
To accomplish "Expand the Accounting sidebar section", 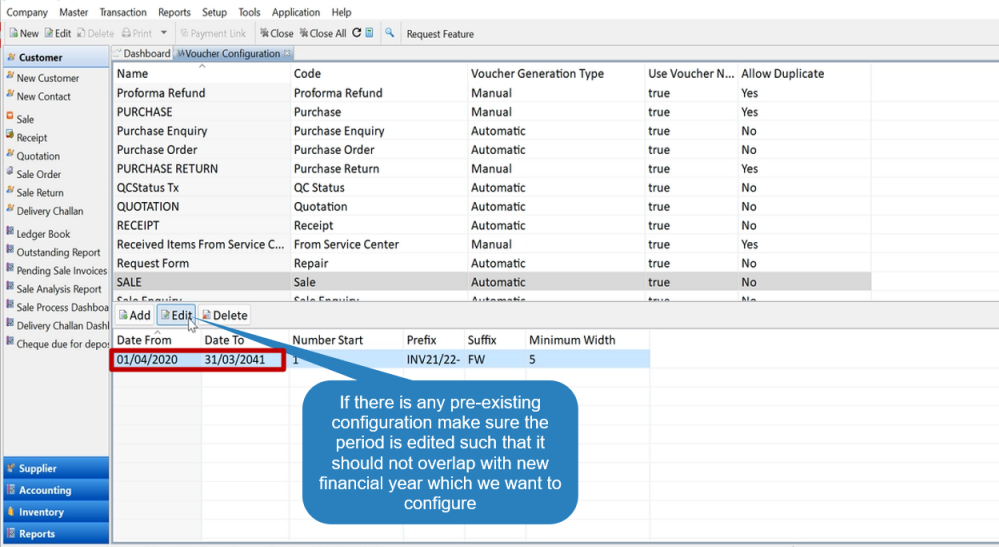I will 56,490.
